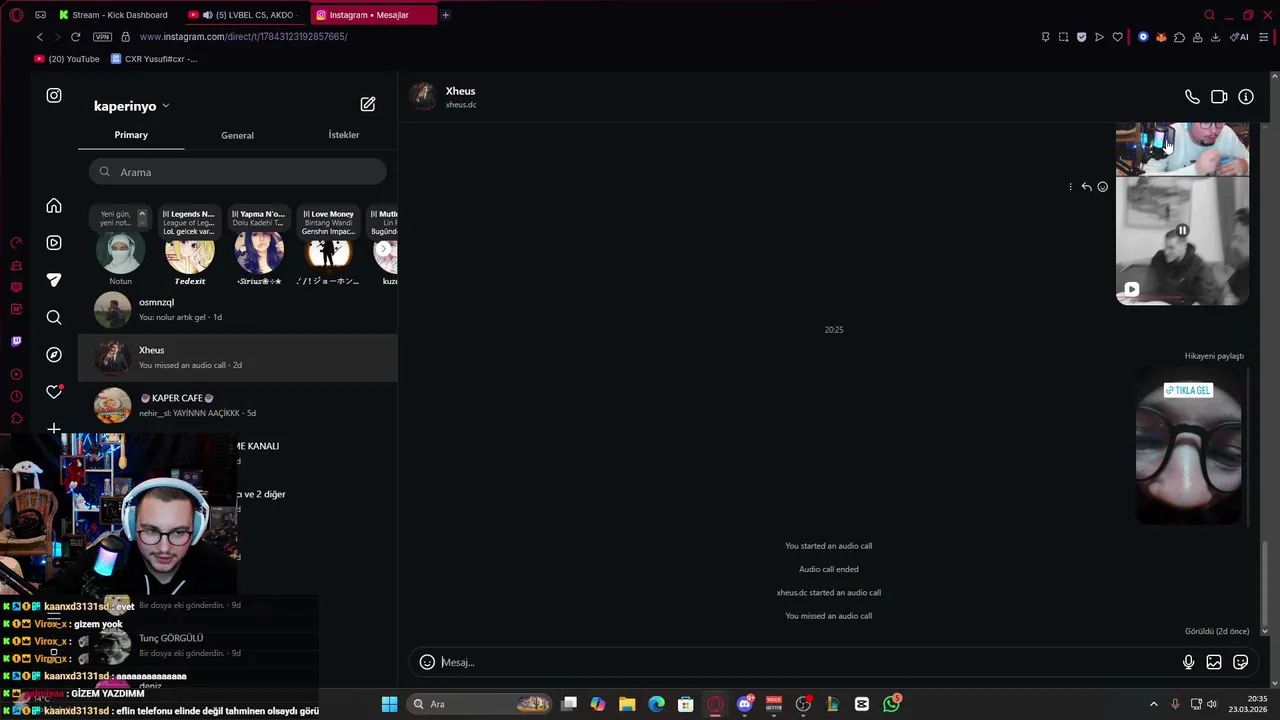Image resolution: width=1280 pixels, height=720 pixels.
Task: Expand kaperinyo account switcher dropdown
Action: pos(132,106)
